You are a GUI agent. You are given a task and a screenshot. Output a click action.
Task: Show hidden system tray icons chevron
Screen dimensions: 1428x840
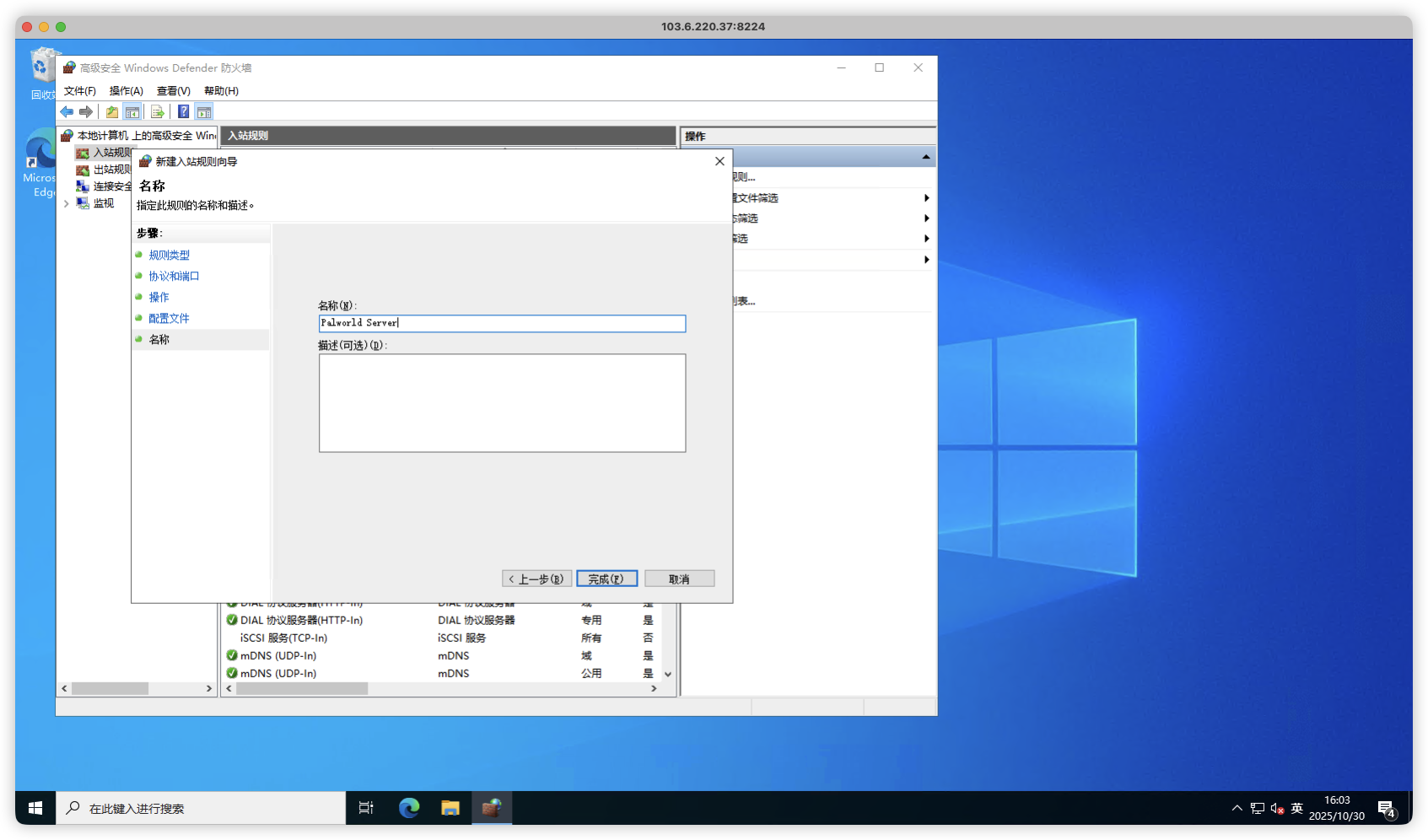click(x=1237, y=808)
